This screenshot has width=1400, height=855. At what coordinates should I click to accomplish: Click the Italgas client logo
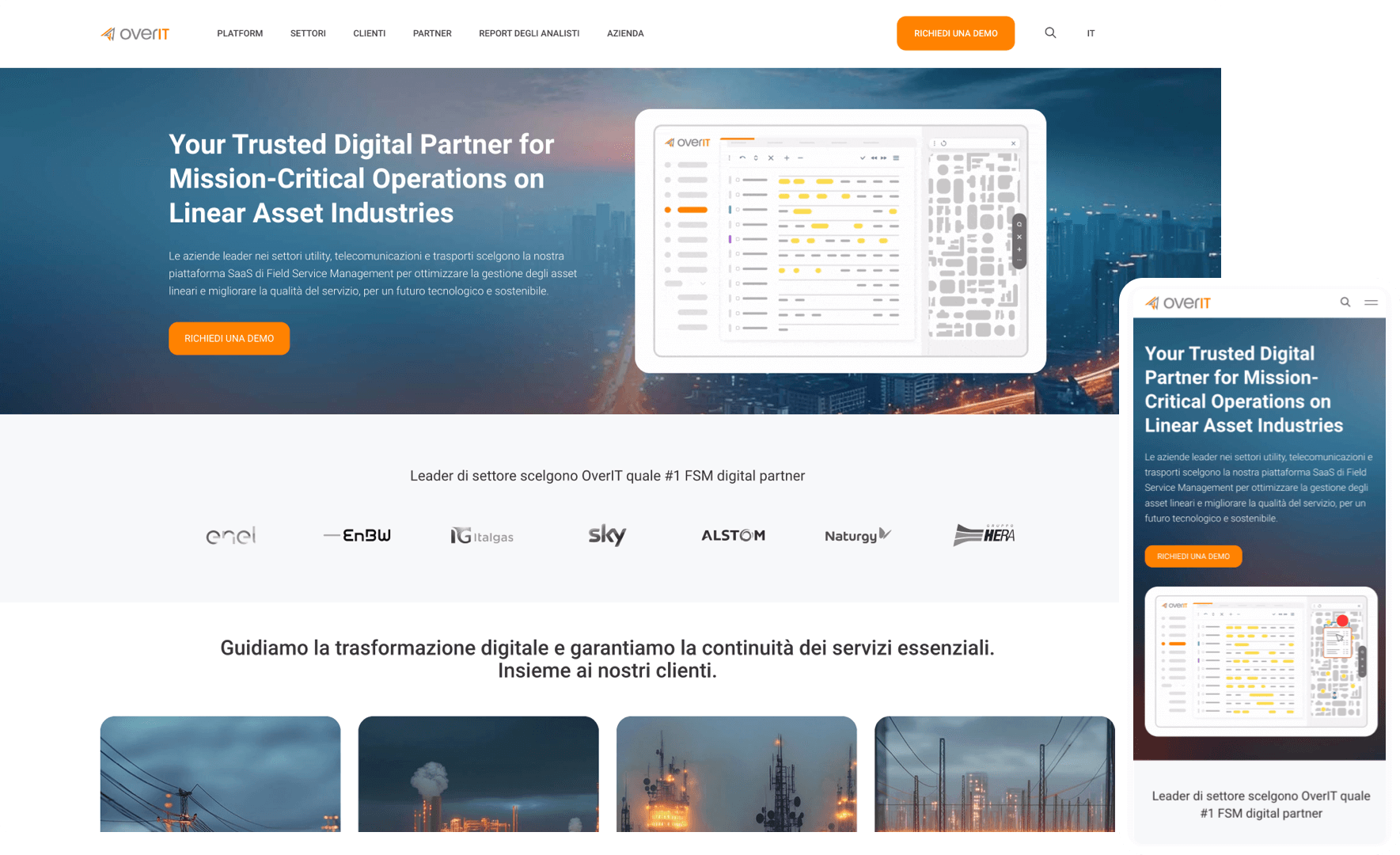(x=482, y=536)
